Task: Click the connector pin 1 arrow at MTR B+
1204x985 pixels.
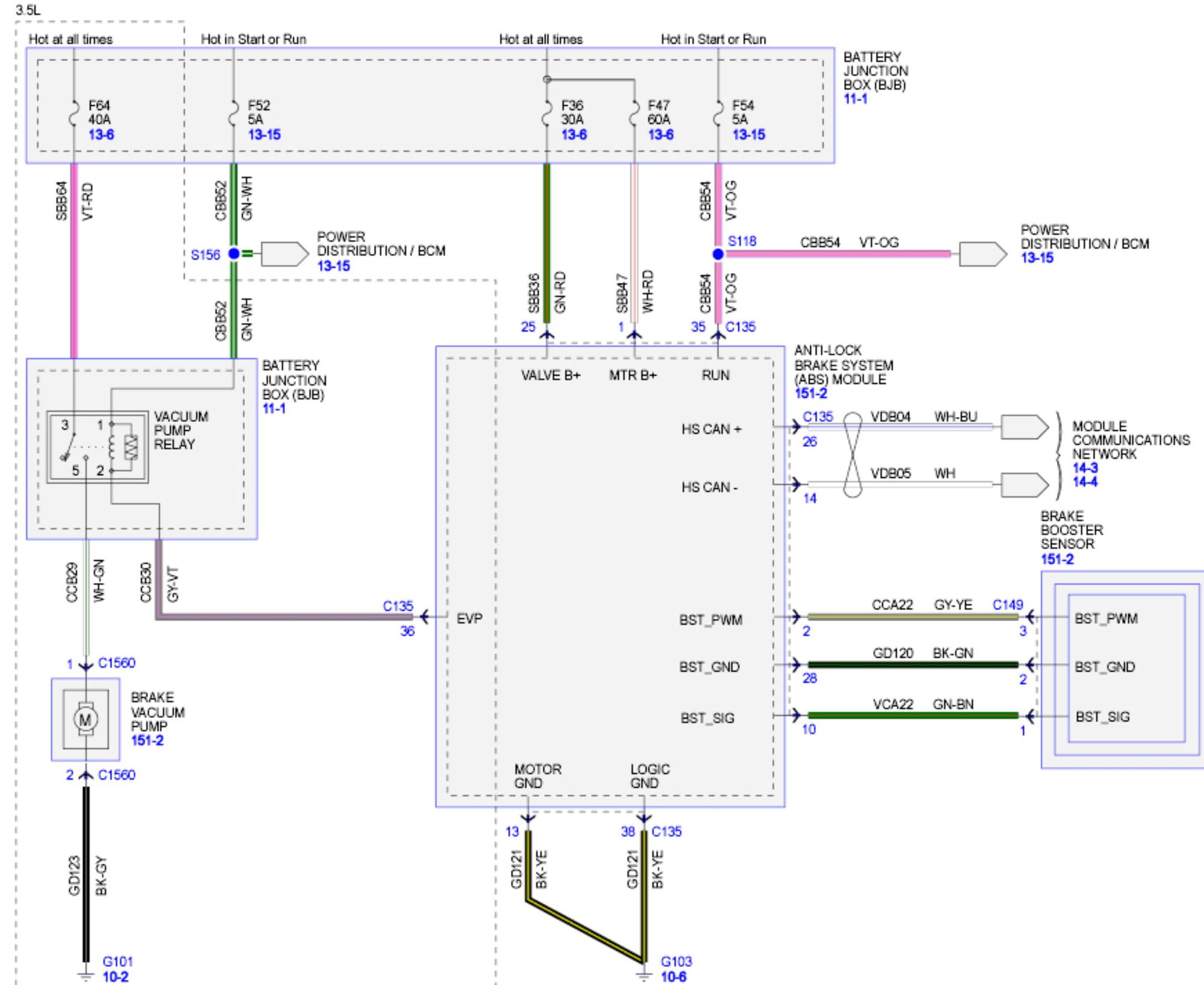Action: [634, 334]
